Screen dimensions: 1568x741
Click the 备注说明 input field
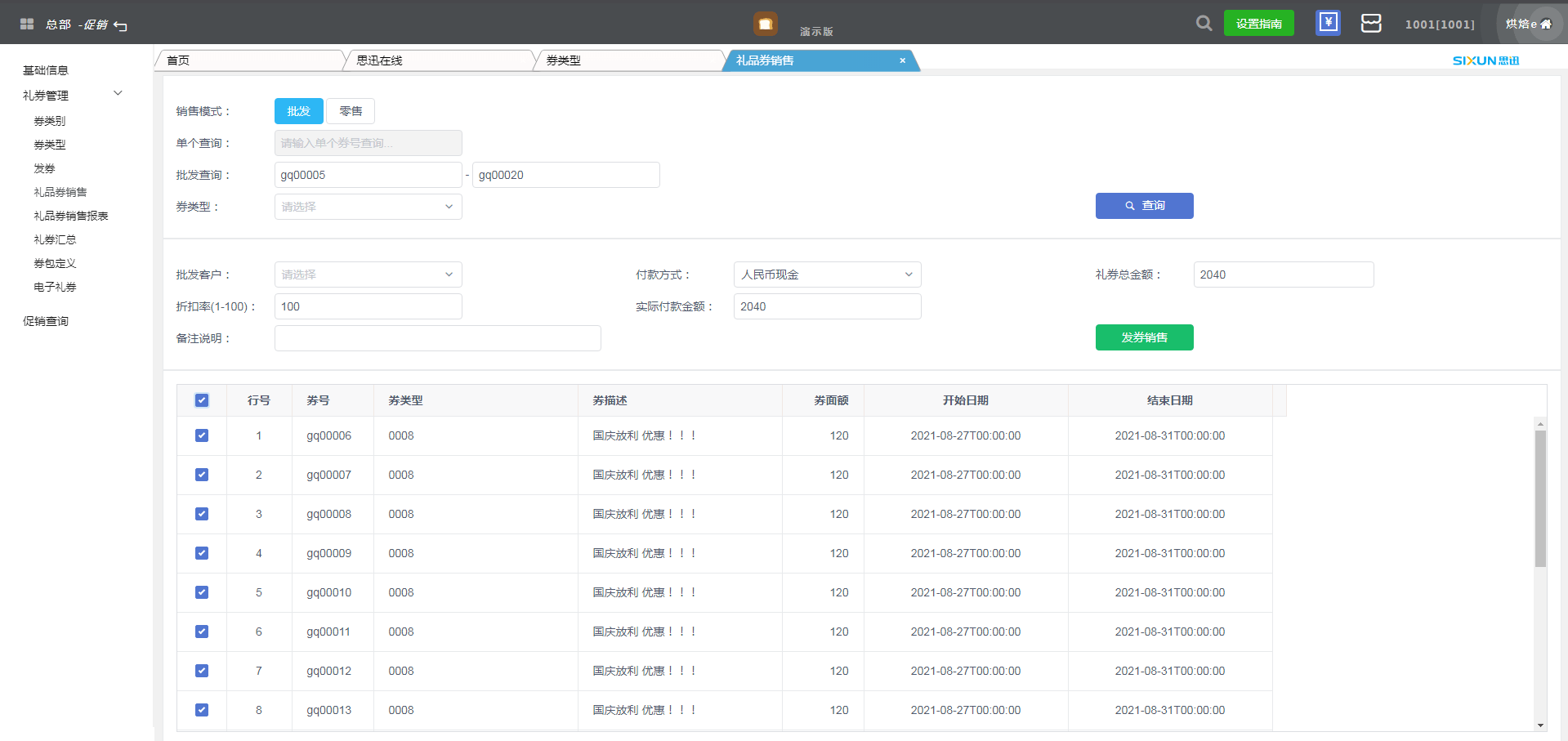point(438,338)
